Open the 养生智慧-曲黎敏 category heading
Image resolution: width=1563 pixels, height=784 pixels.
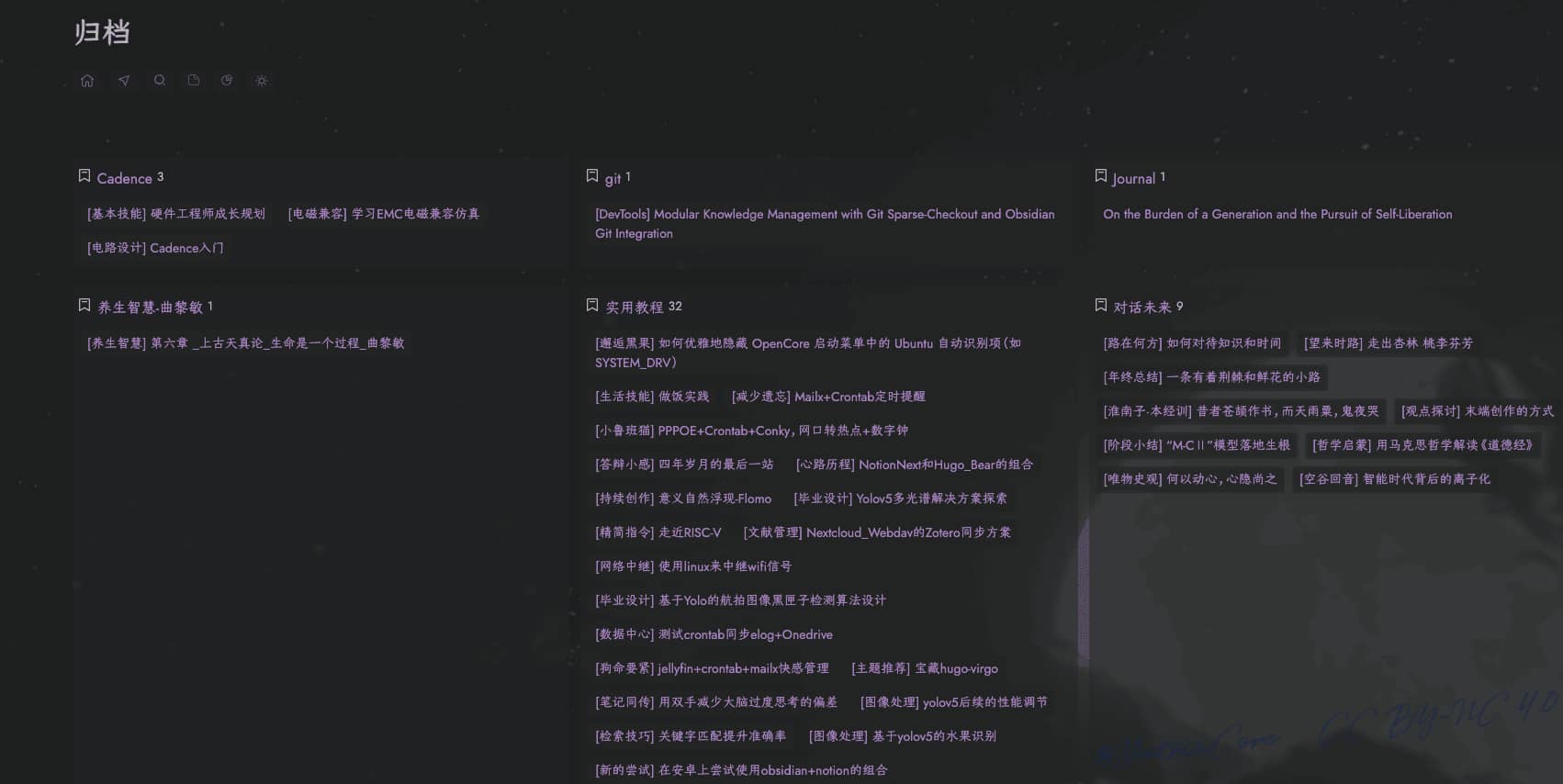150,307
